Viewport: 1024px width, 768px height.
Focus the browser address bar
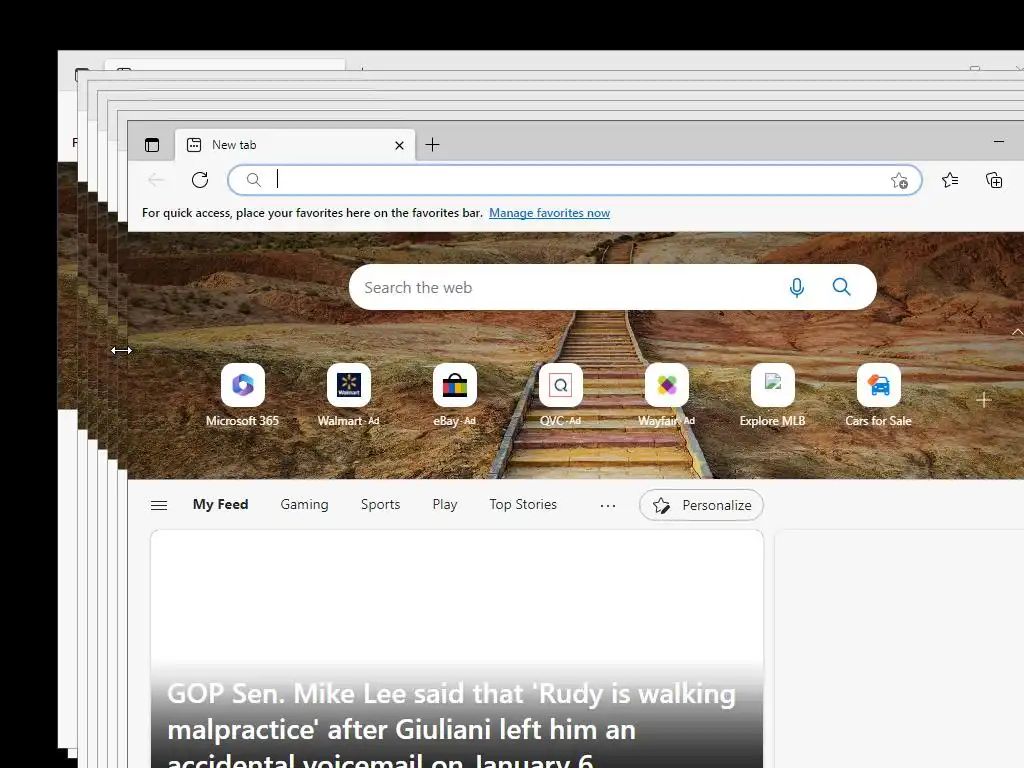click(x=575, y=180)
